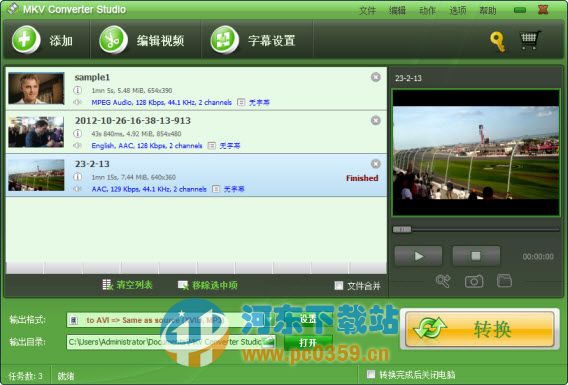Remove the 23-2-13 item with its X button
This screenshot has width=568, height=385.
(x=376, y=164)
